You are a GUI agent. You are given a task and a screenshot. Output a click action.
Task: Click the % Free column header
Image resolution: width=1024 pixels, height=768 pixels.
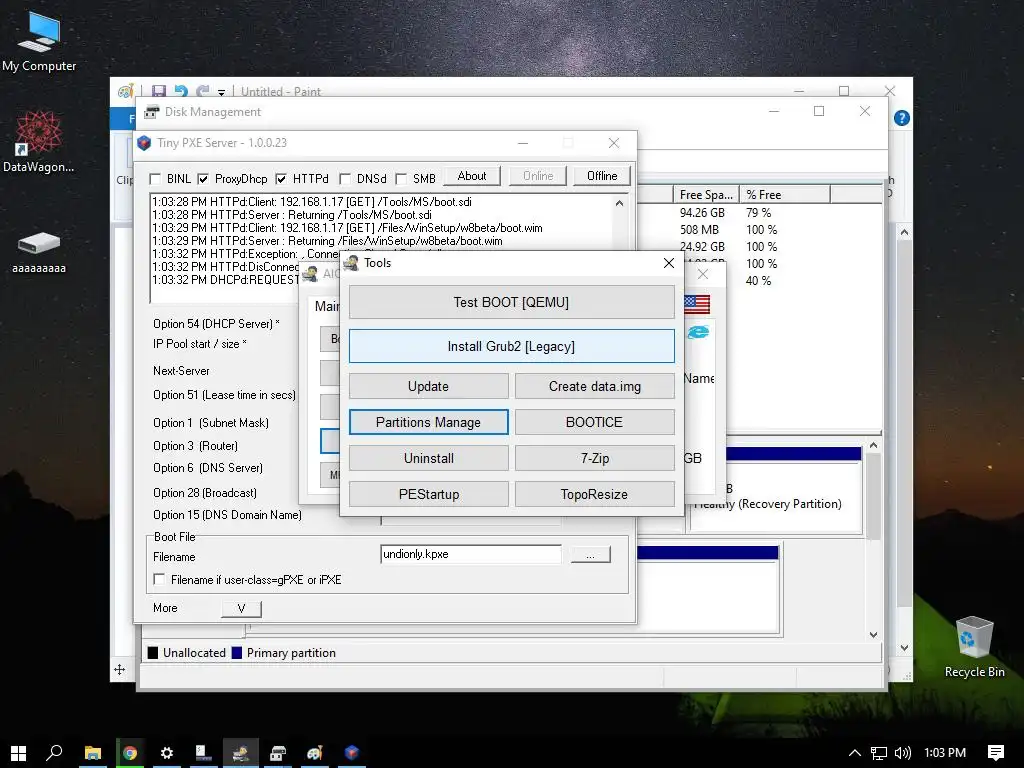[785, 195]
